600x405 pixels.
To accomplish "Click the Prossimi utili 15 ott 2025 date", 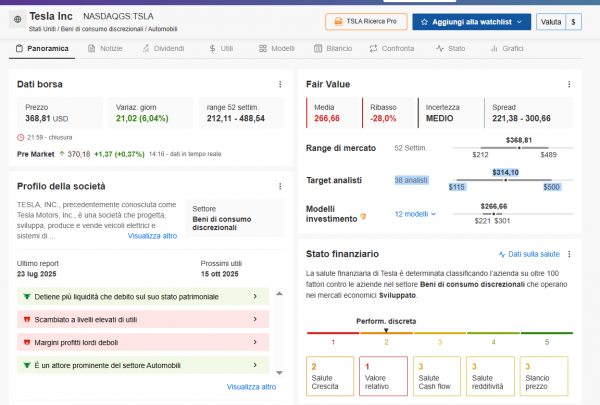I will (x=220, y=274).
